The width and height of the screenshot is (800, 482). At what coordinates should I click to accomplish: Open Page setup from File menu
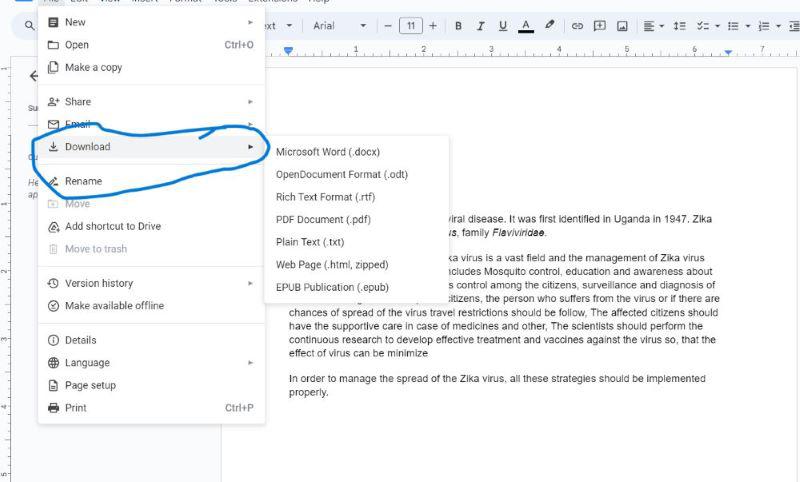152,385
